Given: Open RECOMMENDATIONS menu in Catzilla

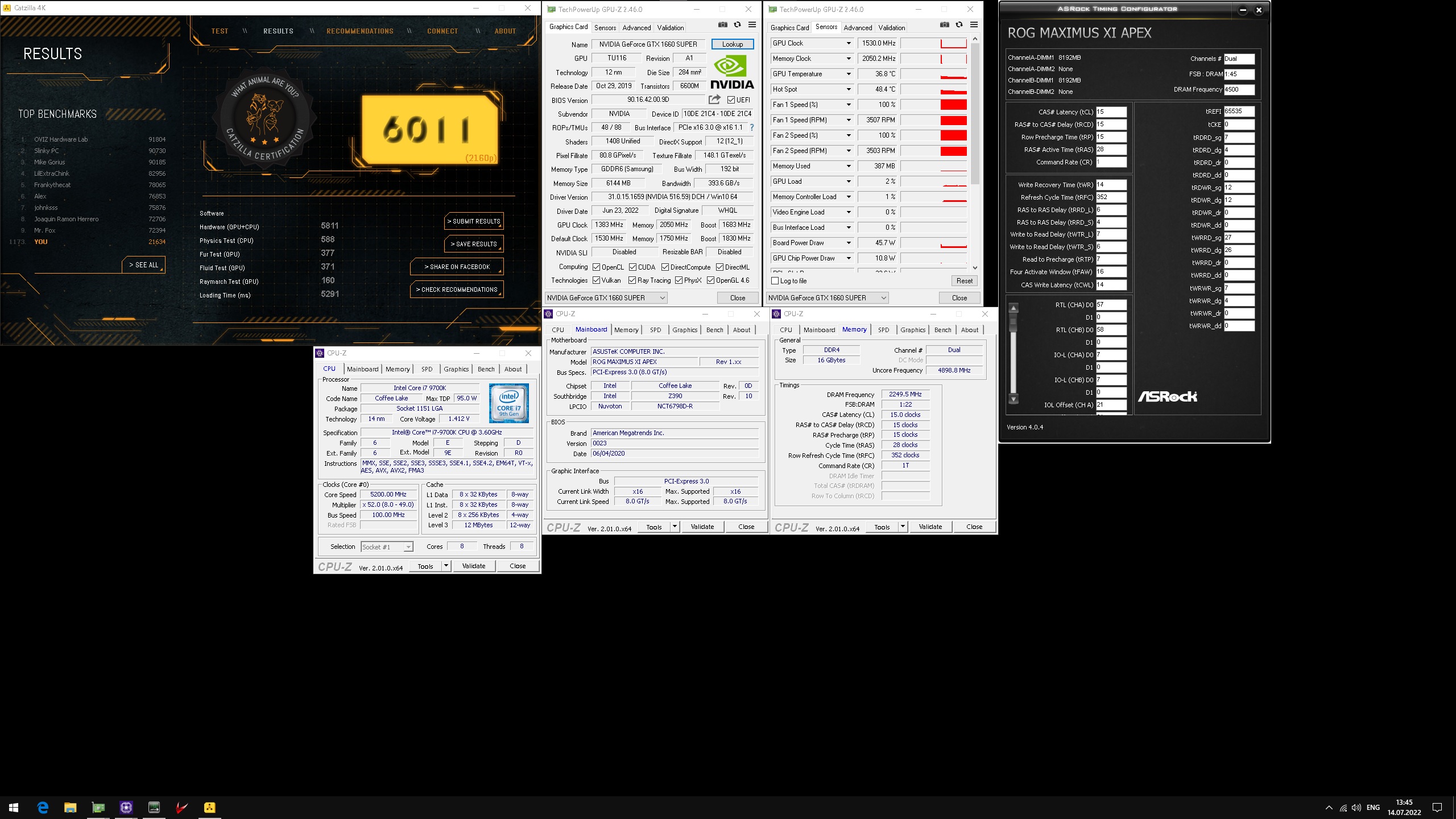Looking at the screenshot, I should point(360,31).
